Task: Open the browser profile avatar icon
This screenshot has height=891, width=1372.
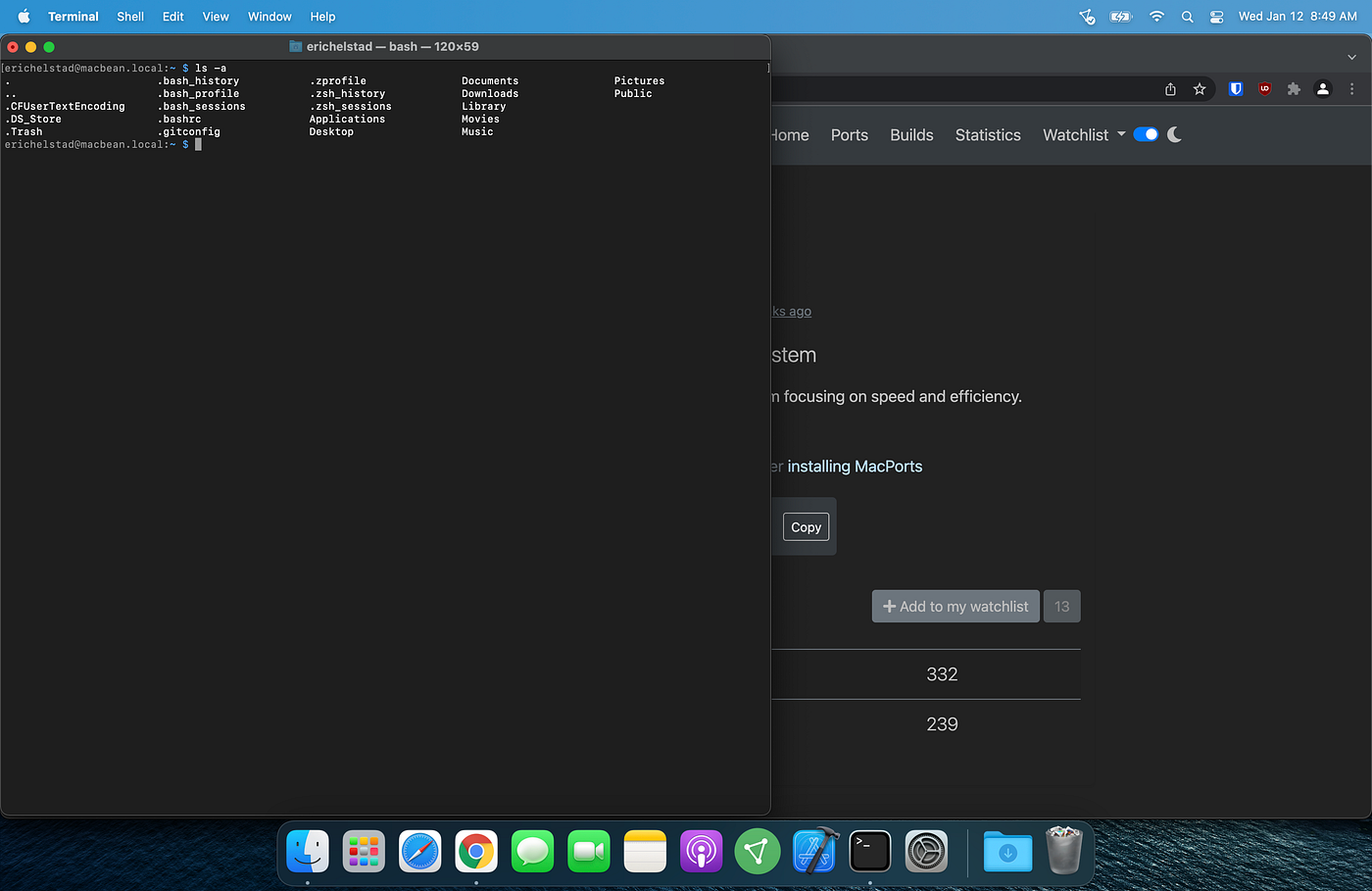Action: tap(1323, 89)
